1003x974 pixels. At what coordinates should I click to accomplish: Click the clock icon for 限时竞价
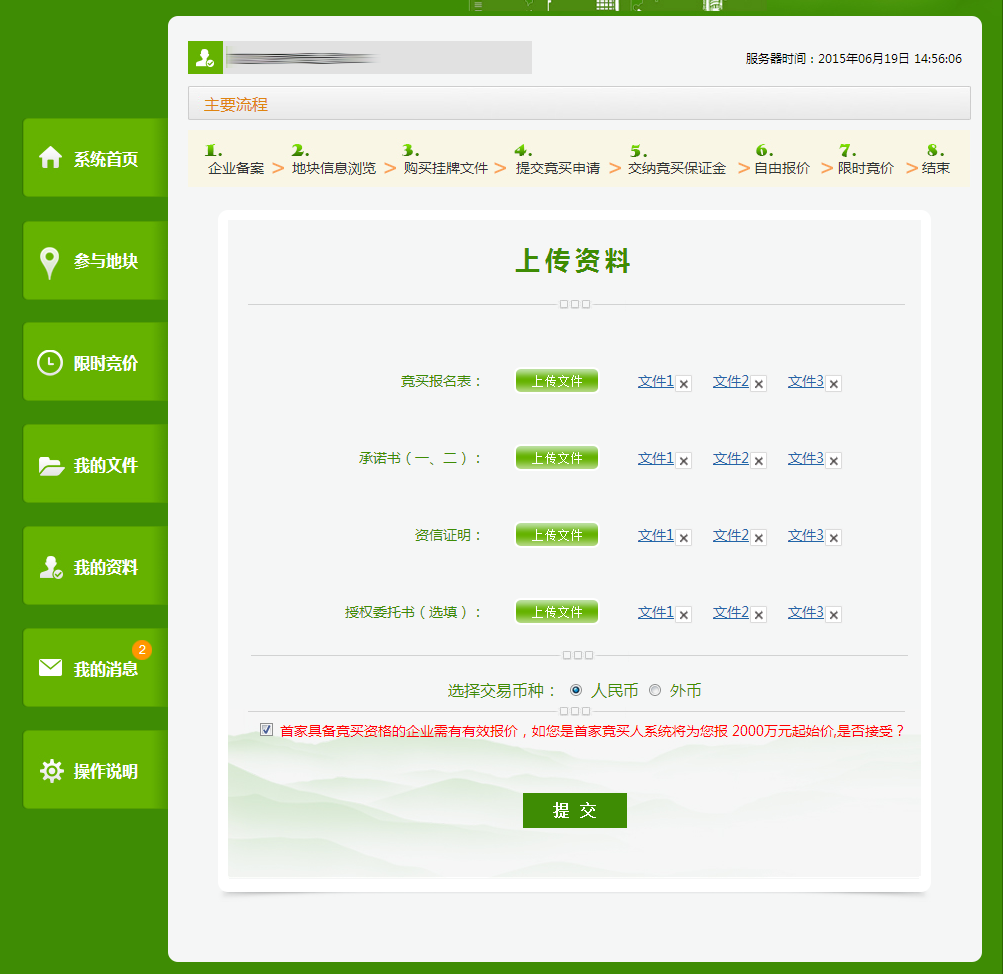pos(50,363)
